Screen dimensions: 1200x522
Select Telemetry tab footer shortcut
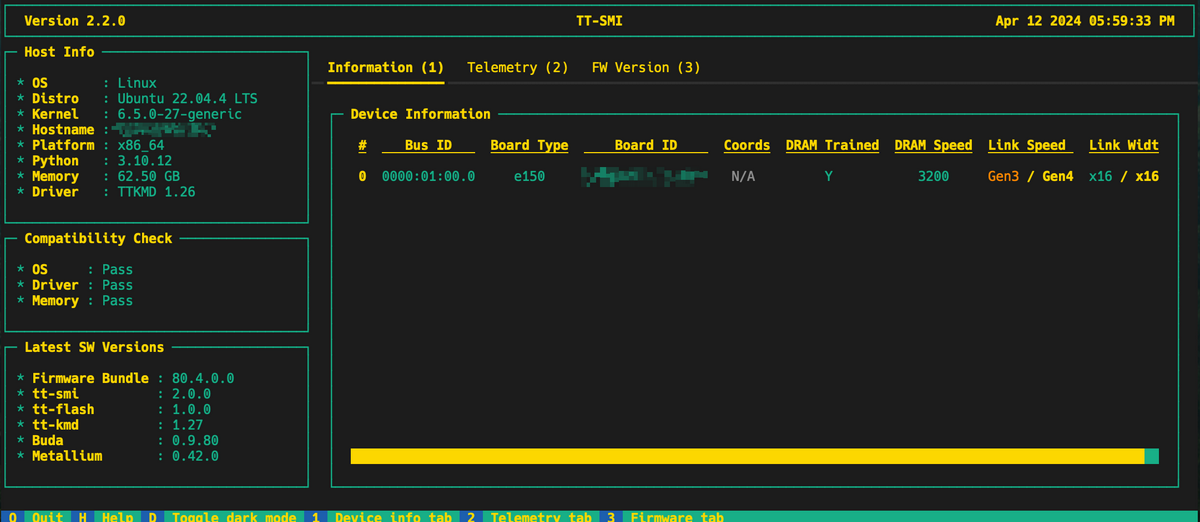point(541,517)
